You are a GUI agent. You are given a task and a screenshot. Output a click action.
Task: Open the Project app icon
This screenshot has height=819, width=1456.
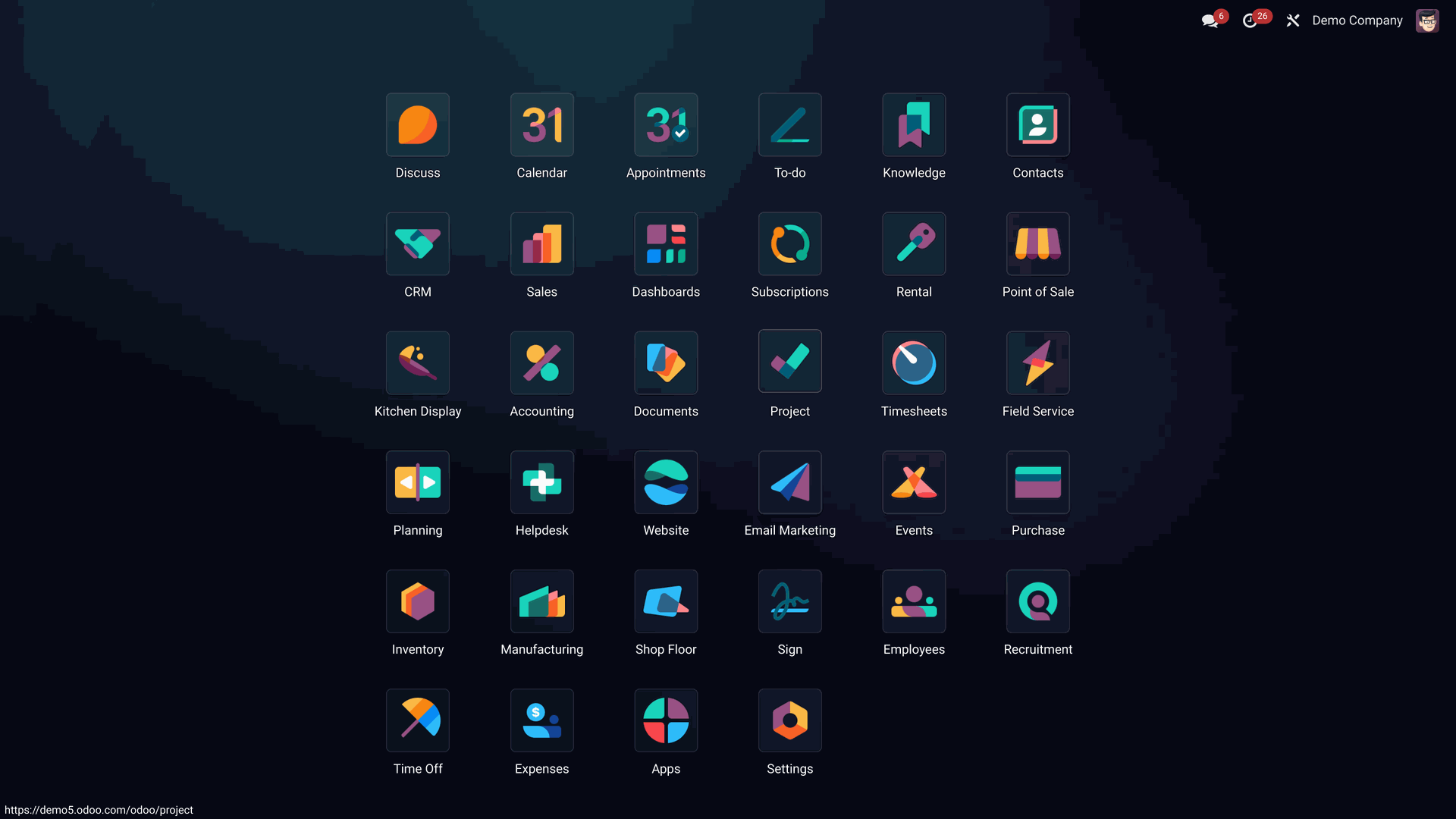tap(789, 362)
